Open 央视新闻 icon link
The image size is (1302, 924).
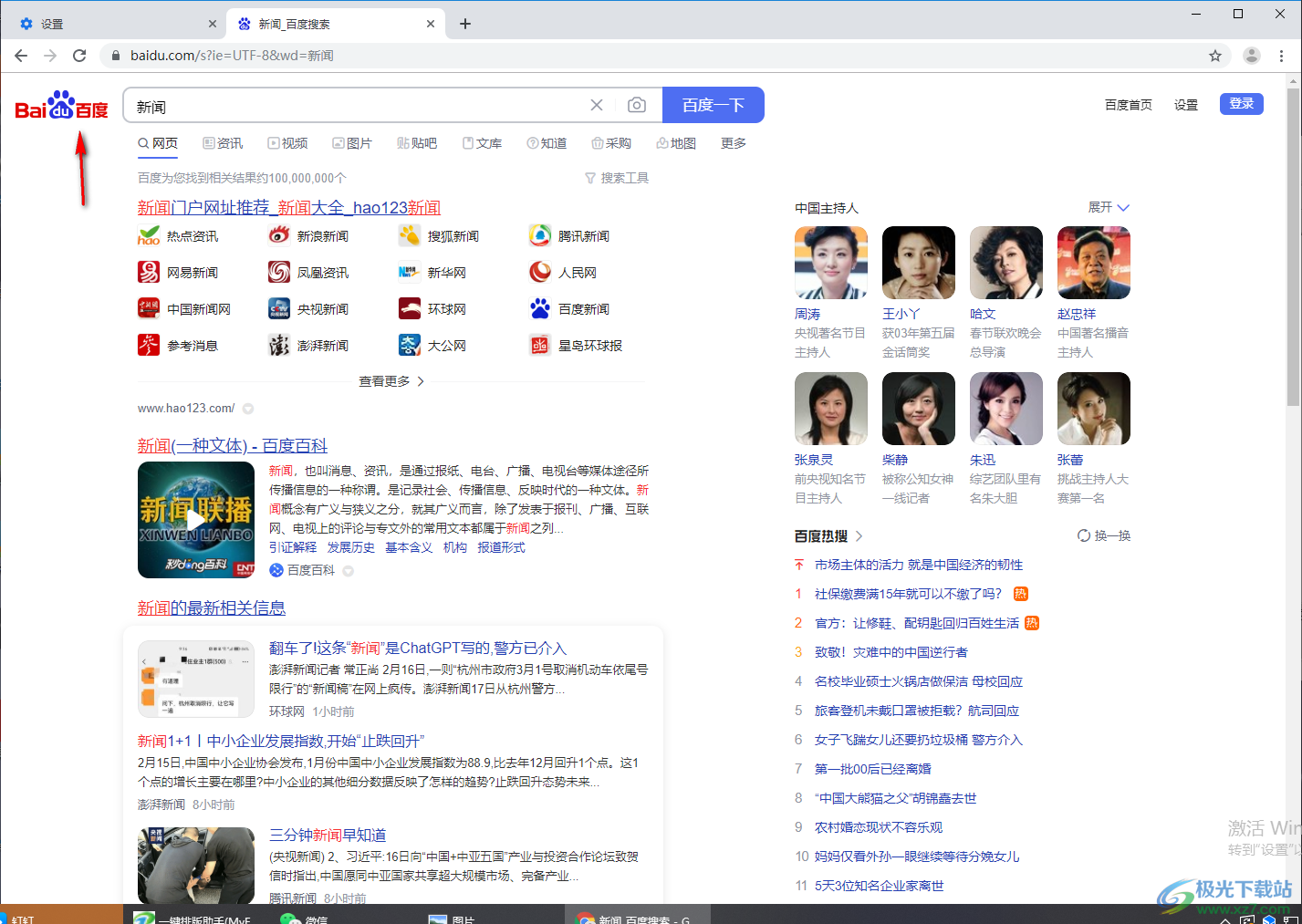tap(279, 308)
